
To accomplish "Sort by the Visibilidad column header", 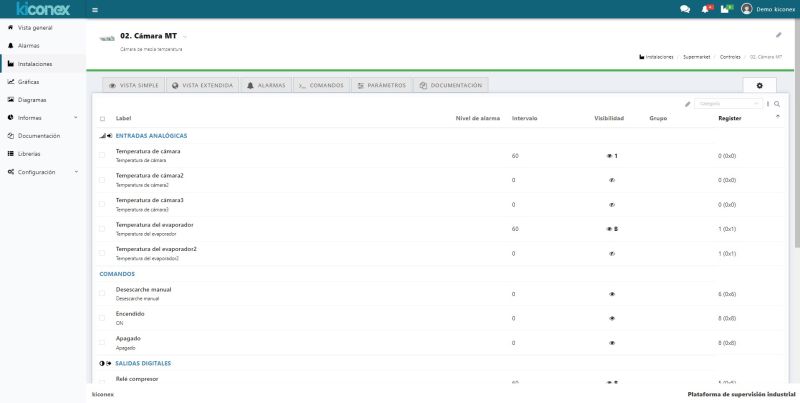I will (x=609, y=118).
